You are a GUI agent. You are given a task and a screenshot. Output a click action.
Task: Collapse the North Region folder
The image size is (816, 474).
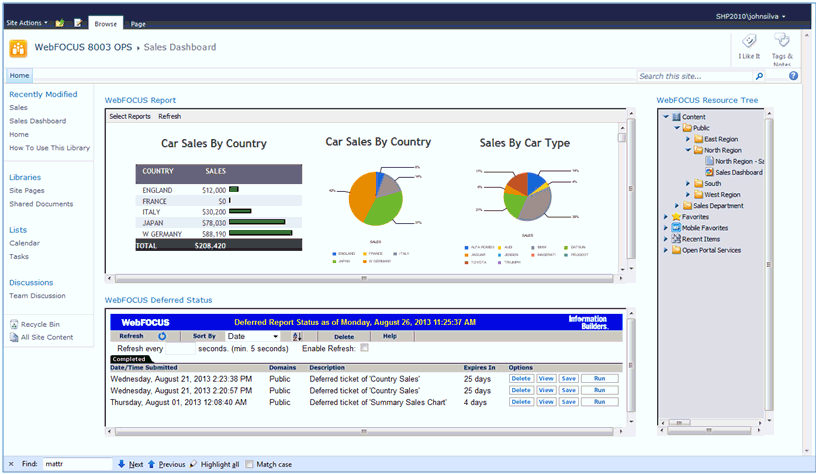pos(688,150)
